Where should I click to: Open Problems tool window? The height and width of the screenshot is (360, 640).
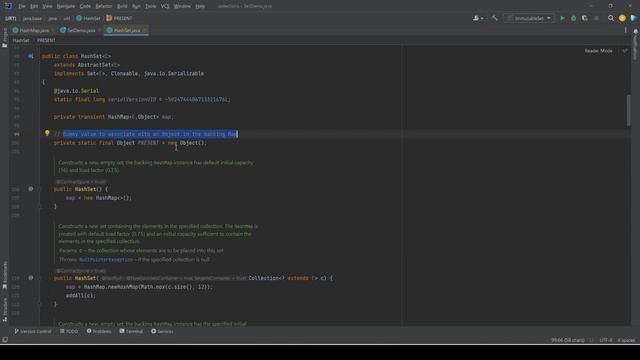tap(99, 331)
